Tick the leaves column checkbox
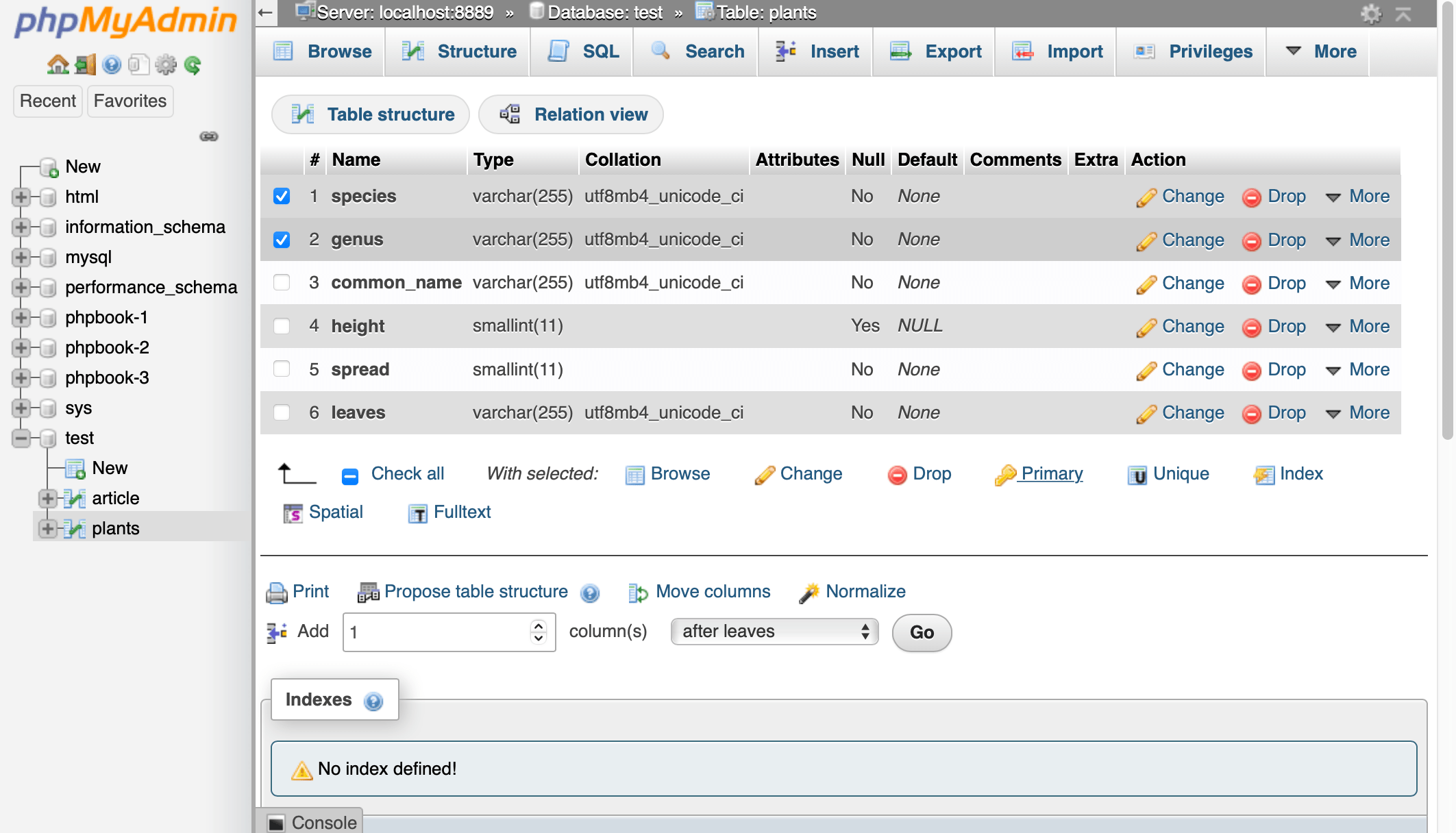 (282, 413)
